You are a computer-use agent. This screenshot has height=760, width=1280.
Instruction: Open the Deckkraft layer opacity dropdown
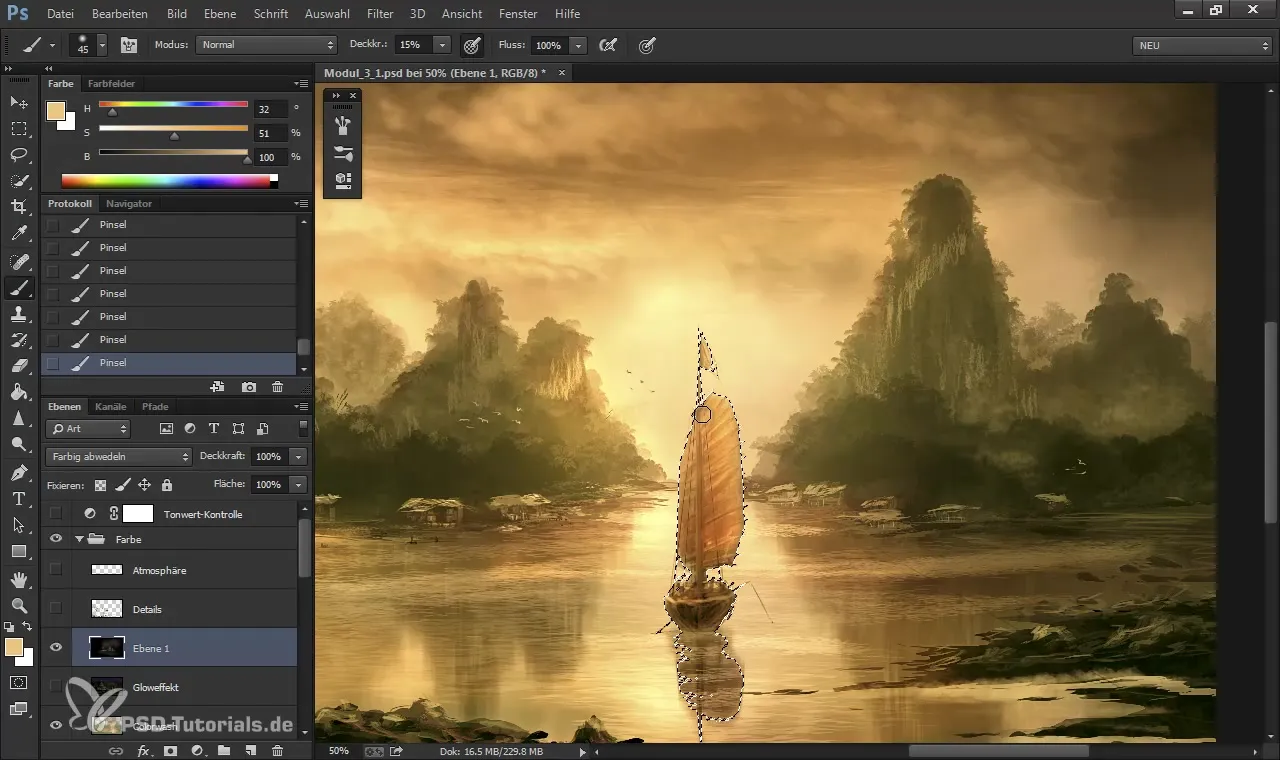pos(298,456)
